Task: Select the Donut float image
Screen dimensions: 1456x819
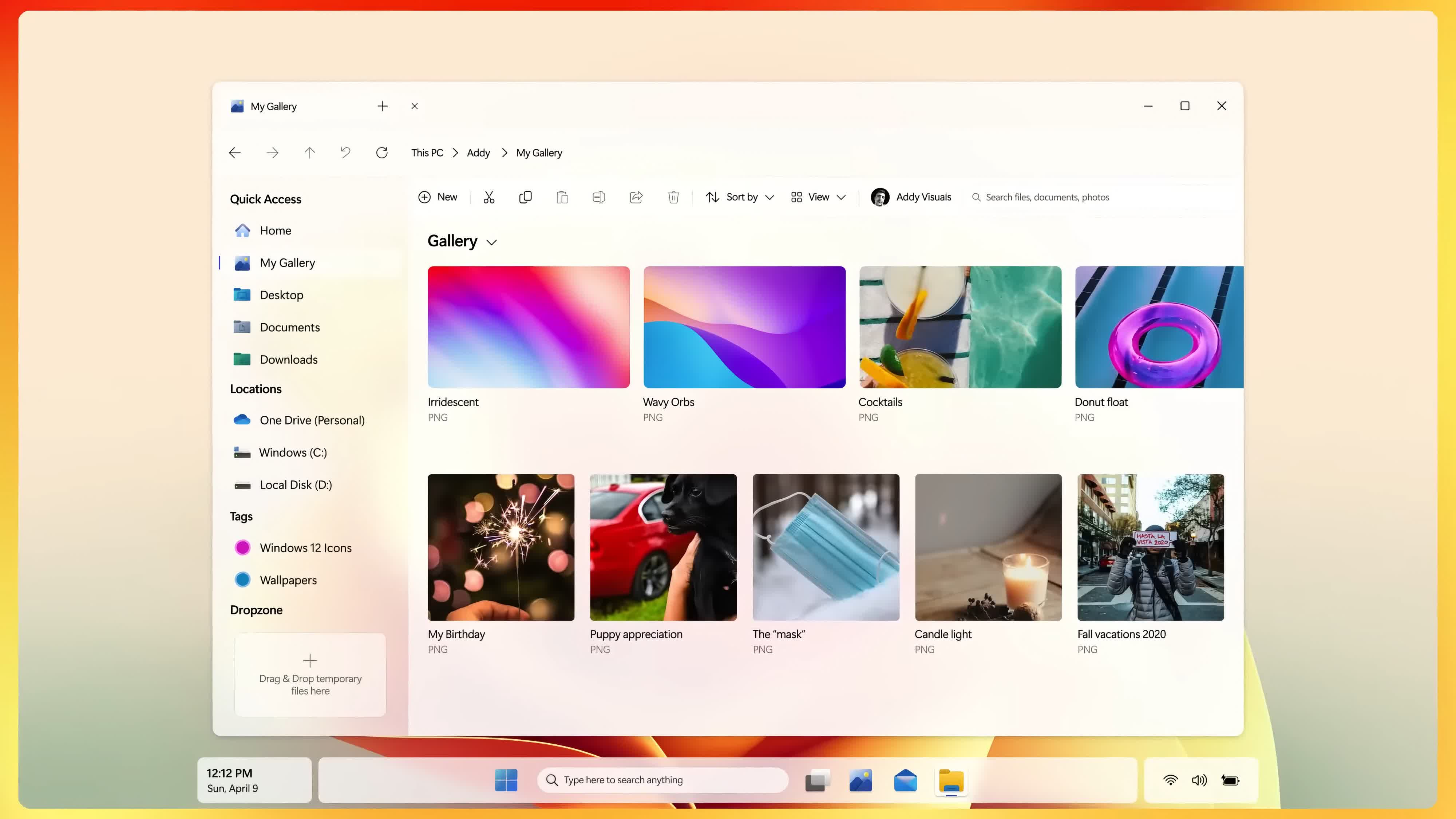Action: 1159,327
